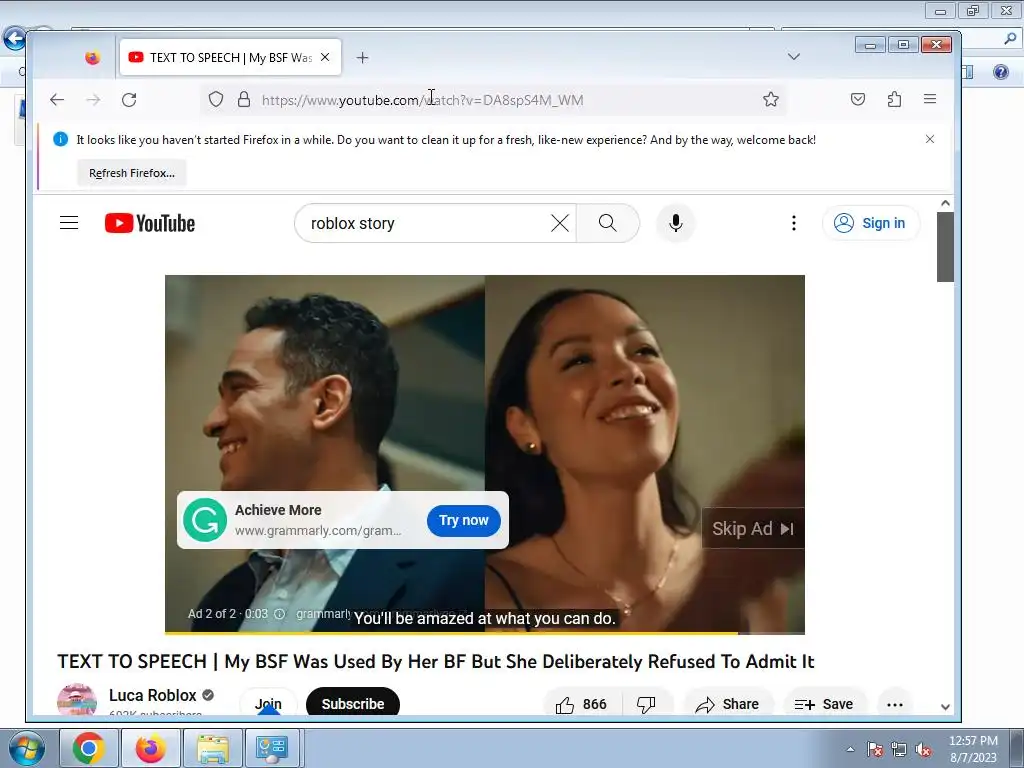Click the Refresh Firefox button
The height and width of the screenshot is (768, 1024).
coord(132,173)
